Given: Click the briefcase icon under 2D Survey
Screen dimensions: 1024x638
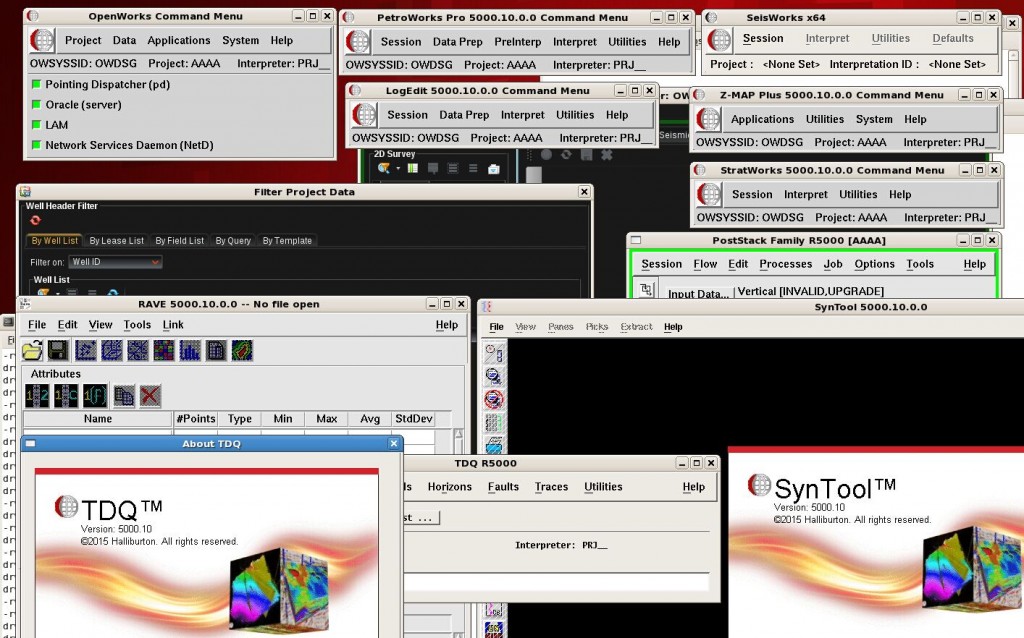Looking at the screenshot, I should 494,169.
